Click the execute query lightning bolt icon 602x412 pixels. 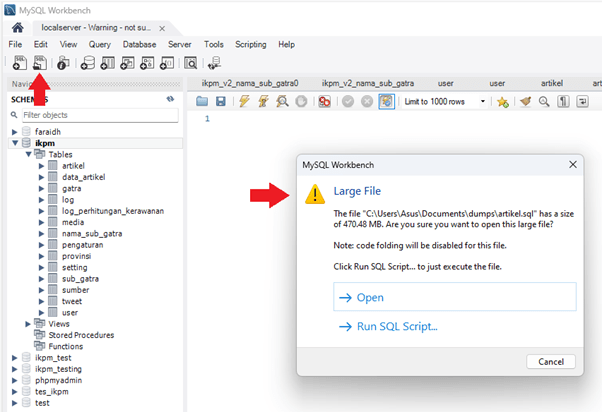coord(244,102)
